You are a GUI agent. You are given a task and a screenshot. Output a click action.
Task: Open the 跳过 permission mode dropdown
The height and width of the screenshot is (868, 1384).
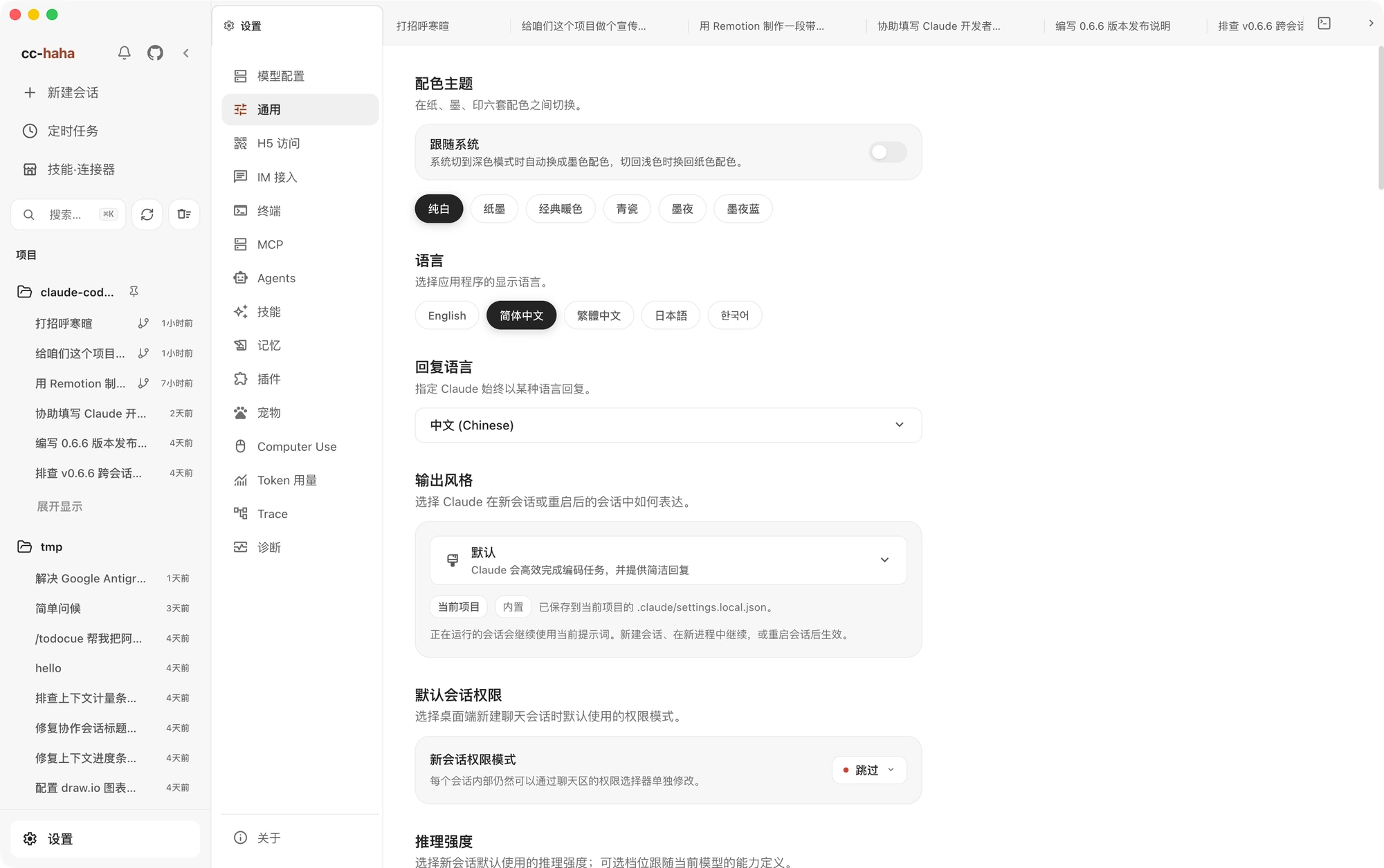coord(869,770)
